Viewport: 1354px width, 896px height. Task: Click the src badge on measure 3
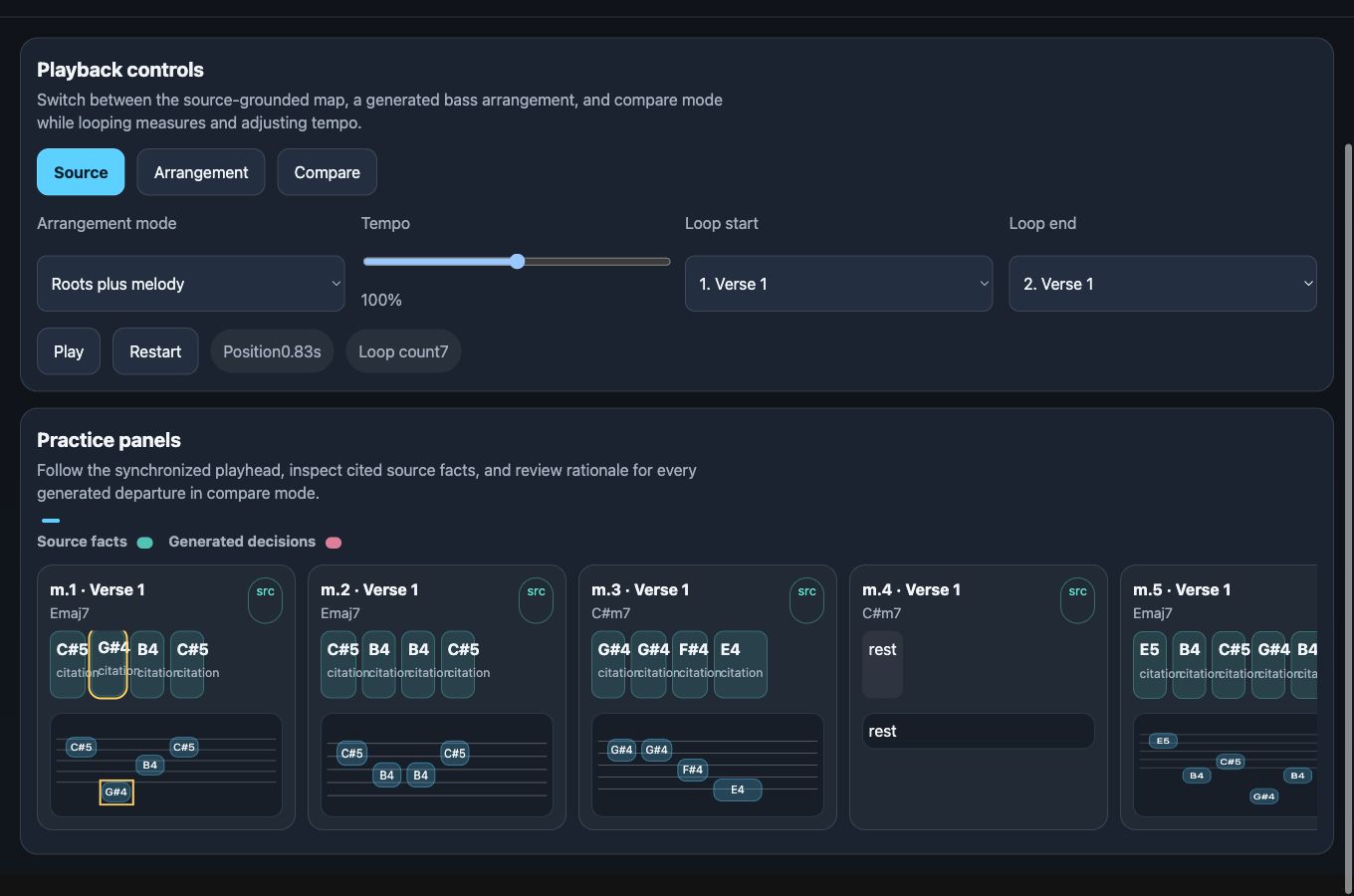tap(806, 601)
